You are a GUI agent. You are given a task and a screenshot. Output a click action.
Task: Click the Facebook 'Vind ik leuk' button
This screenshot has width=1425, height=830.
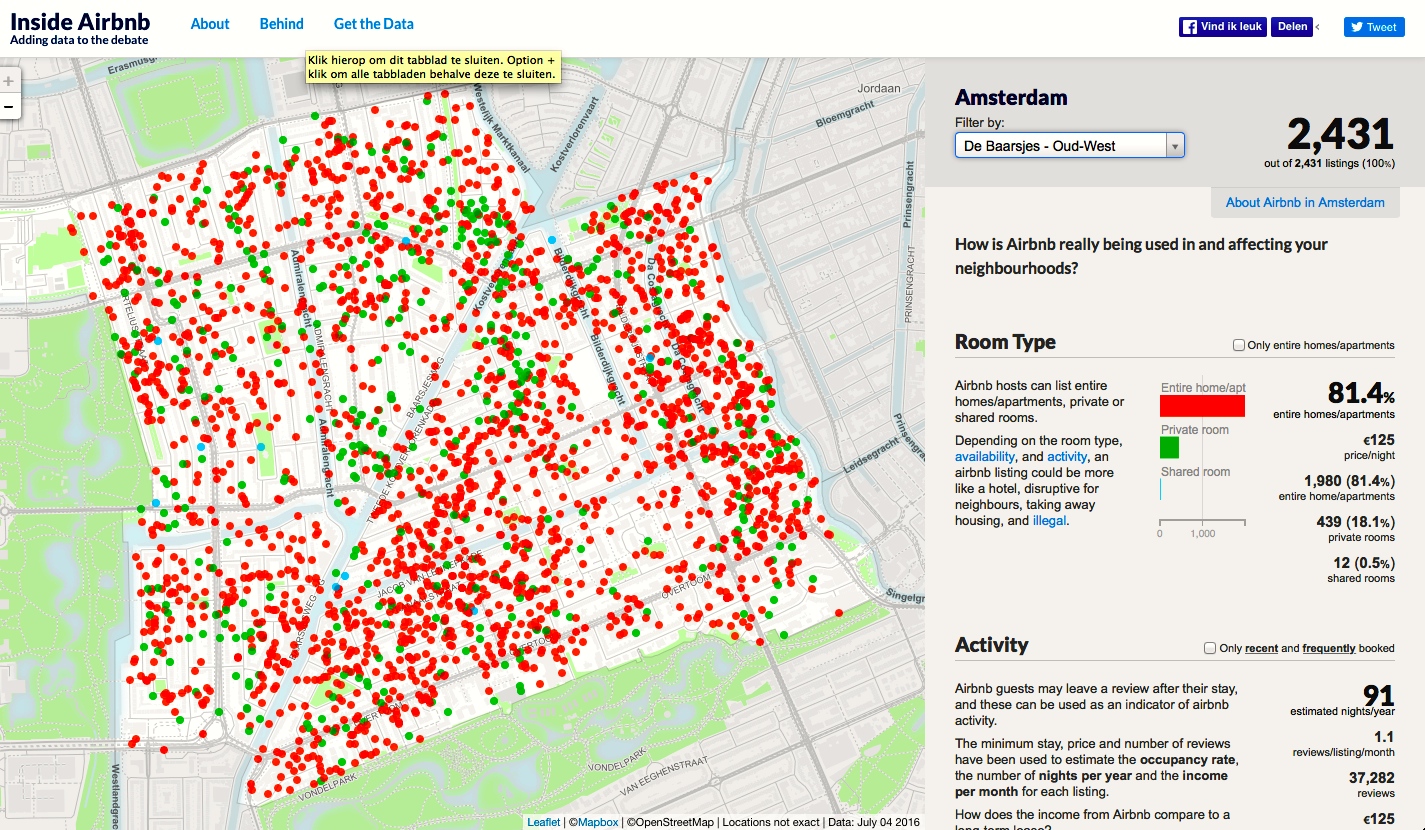[1223, 27]
